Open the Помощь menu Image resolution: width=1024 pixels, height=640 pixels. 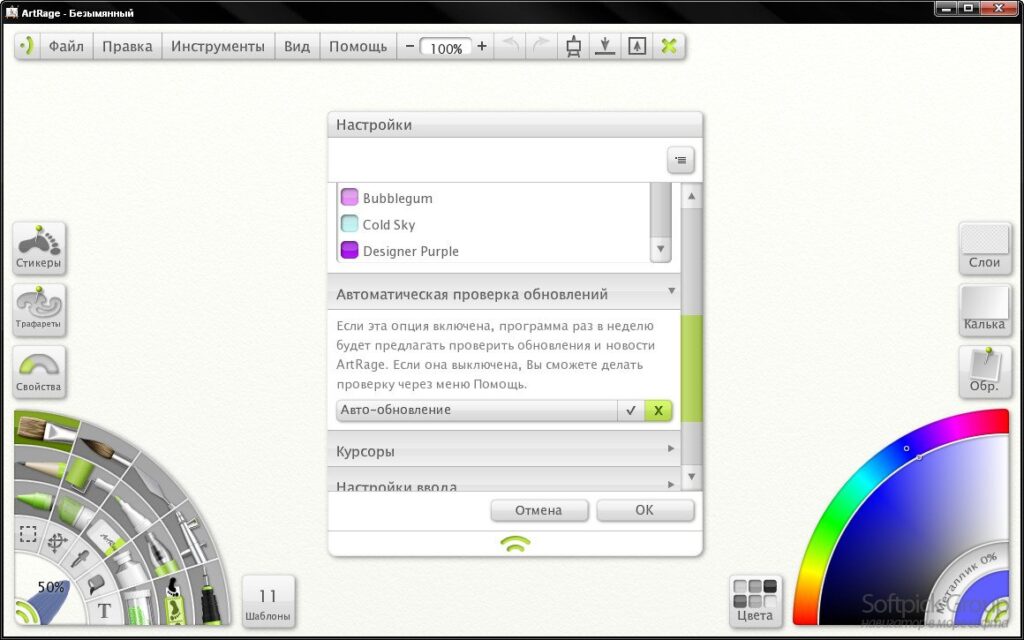[358, 46]
